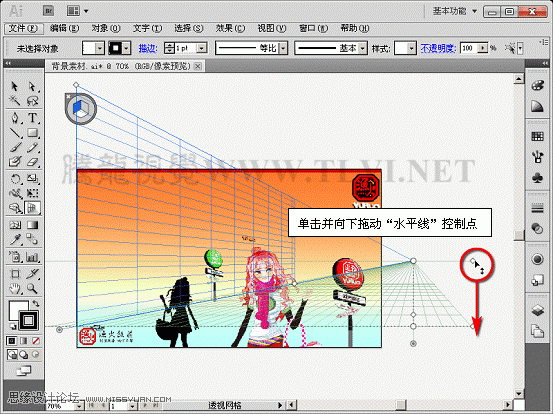Open the stroke color dropdown

tap(126, 48)
